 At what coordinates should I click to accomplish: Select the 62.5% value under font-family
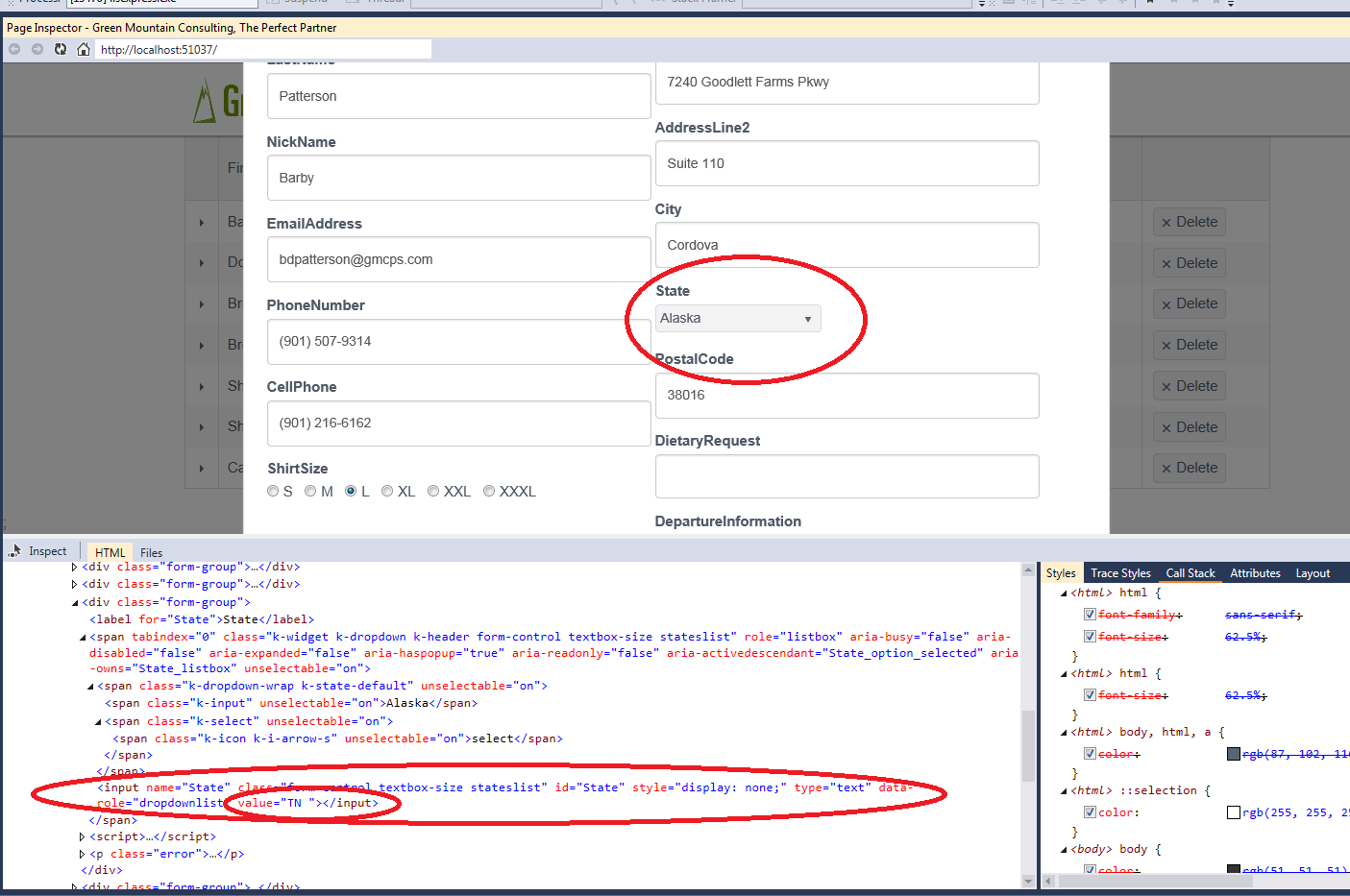pos(1245,637)
